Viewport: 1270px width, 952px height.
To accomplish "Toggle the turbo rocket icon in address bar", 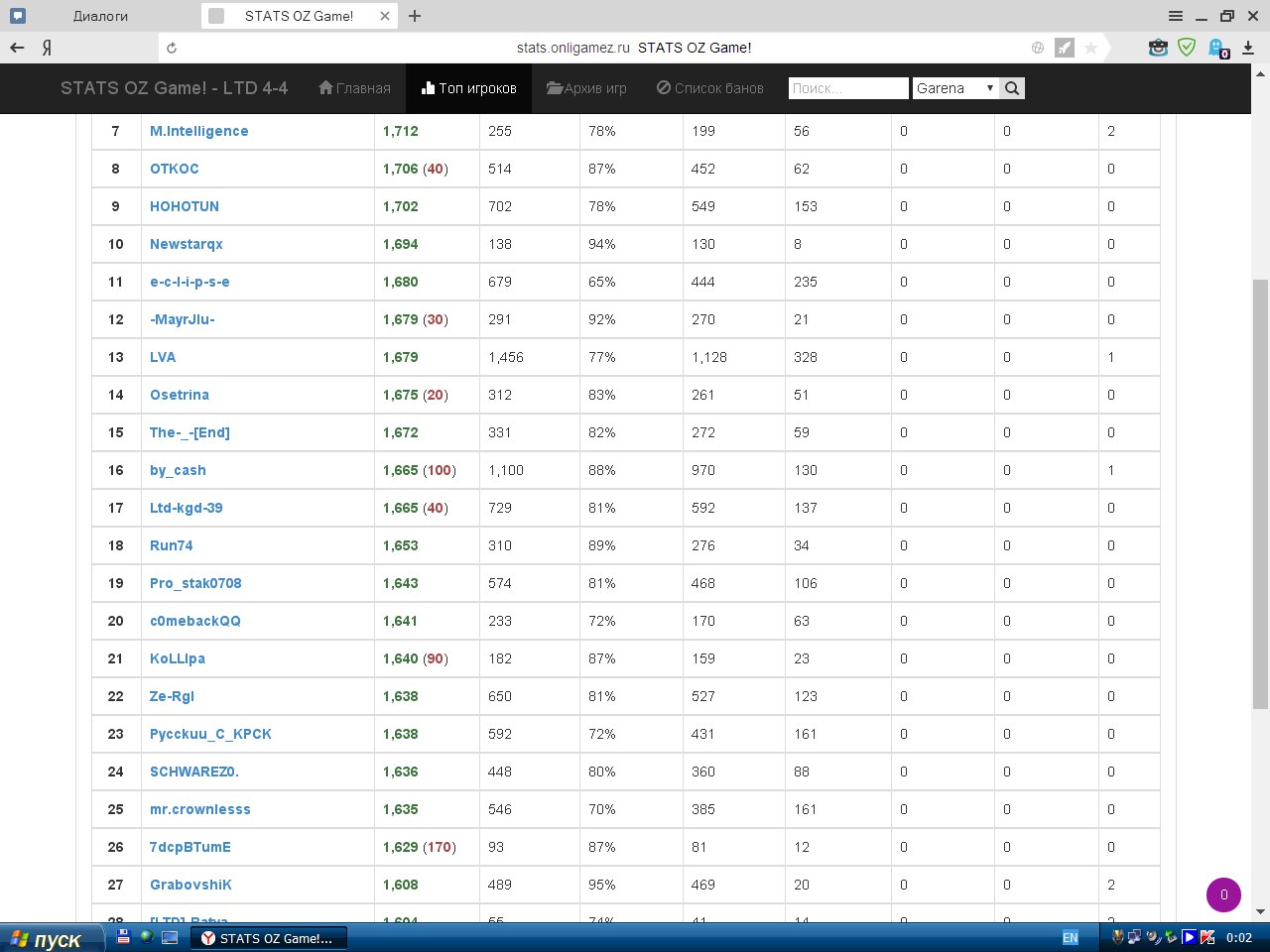I will 1065,48.
